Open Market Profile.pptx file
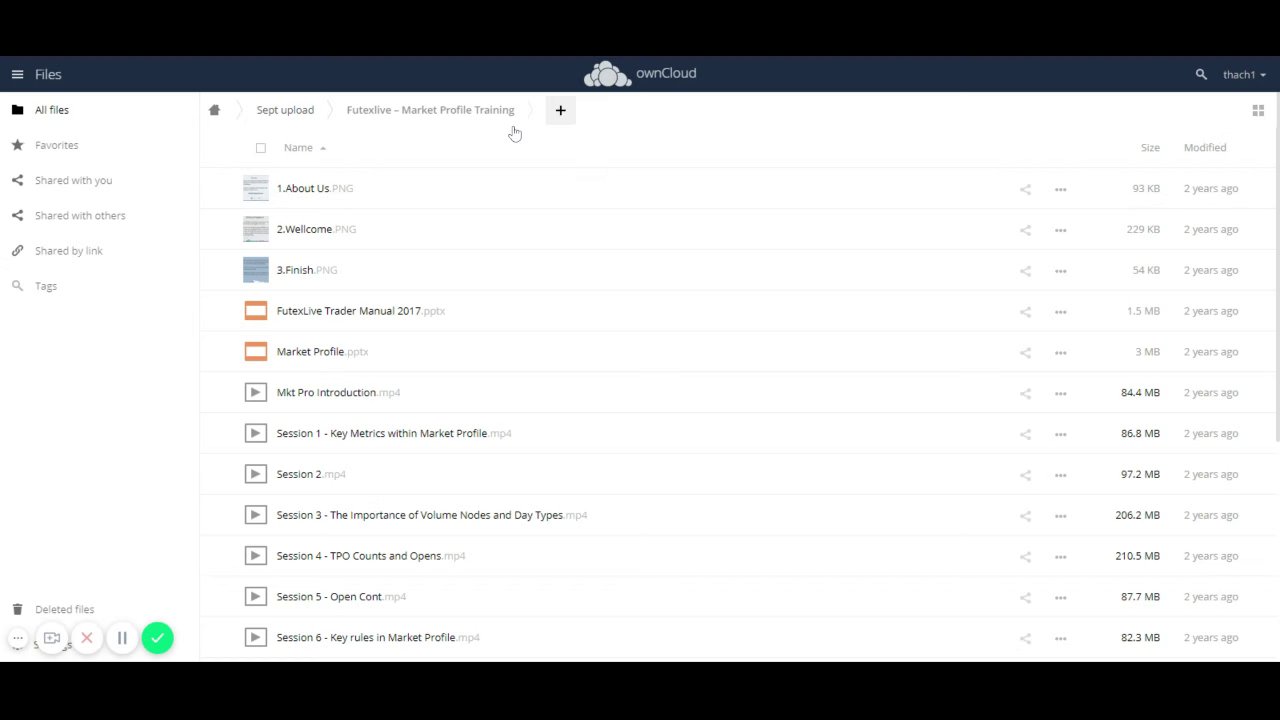Viewport: 1280px width, 720px height. pyautogui.click(x=322, y=352)
